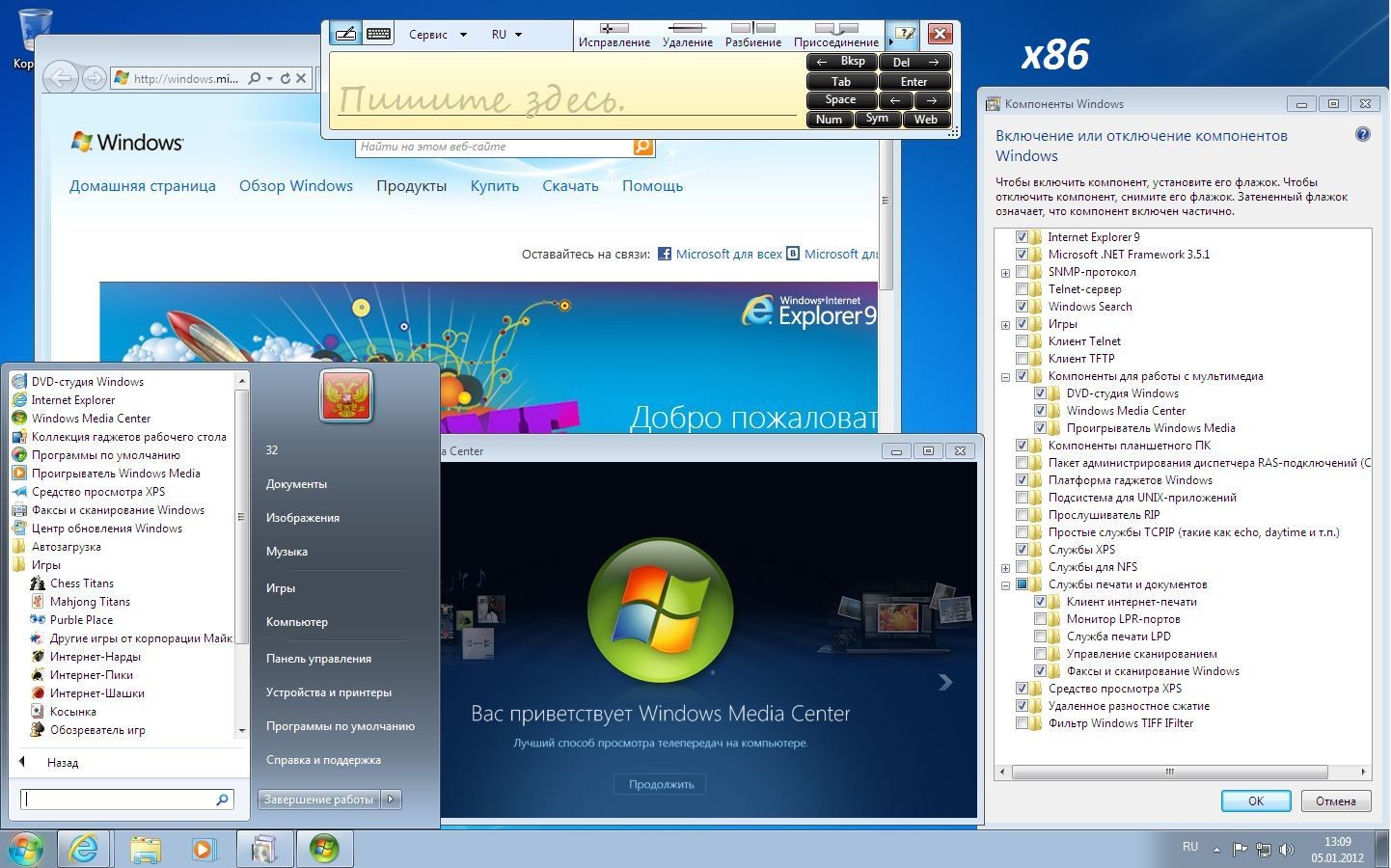The image size is (1391, 868).
Task: Expand the Службы для NFS node
Action: [1005, 568]
